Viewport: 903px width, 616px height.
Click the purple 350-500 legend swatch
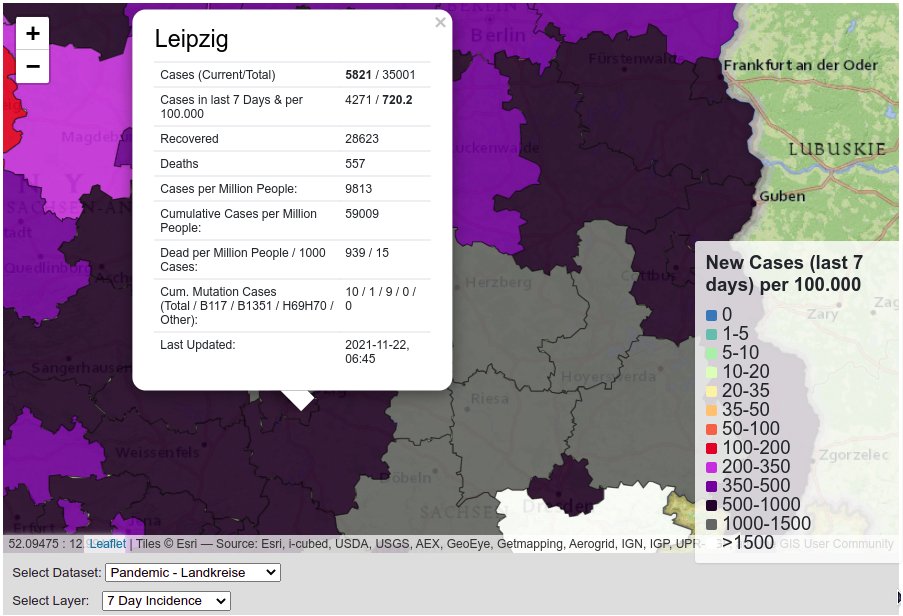(711, 486)
